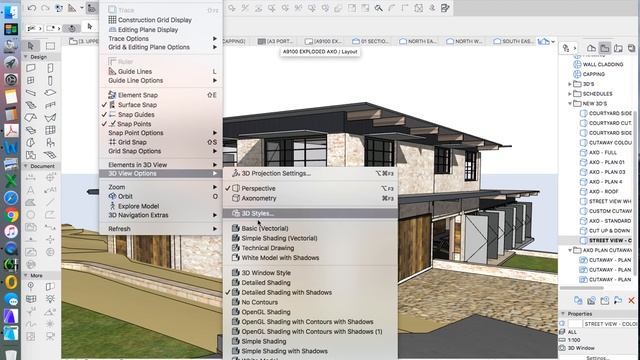Click the magnifier find tool in toolbar
This screenshot has height=360, width=640.
(378, 8)
